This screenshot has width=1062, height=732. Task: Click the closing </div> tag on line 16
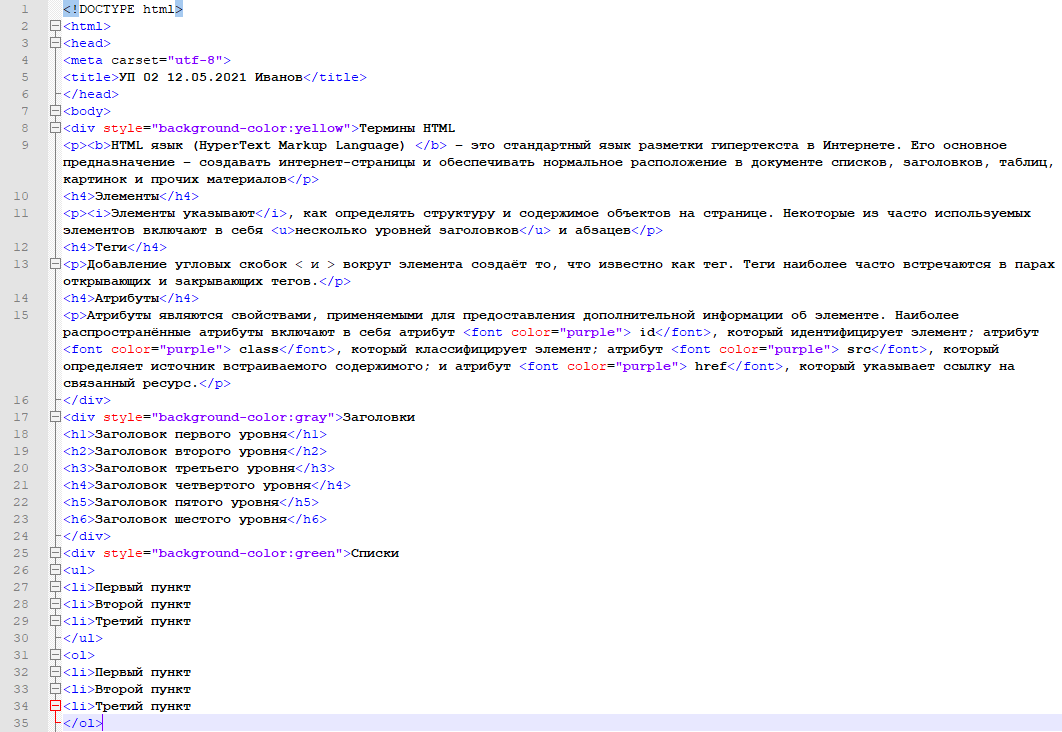(x=87, y=400)
